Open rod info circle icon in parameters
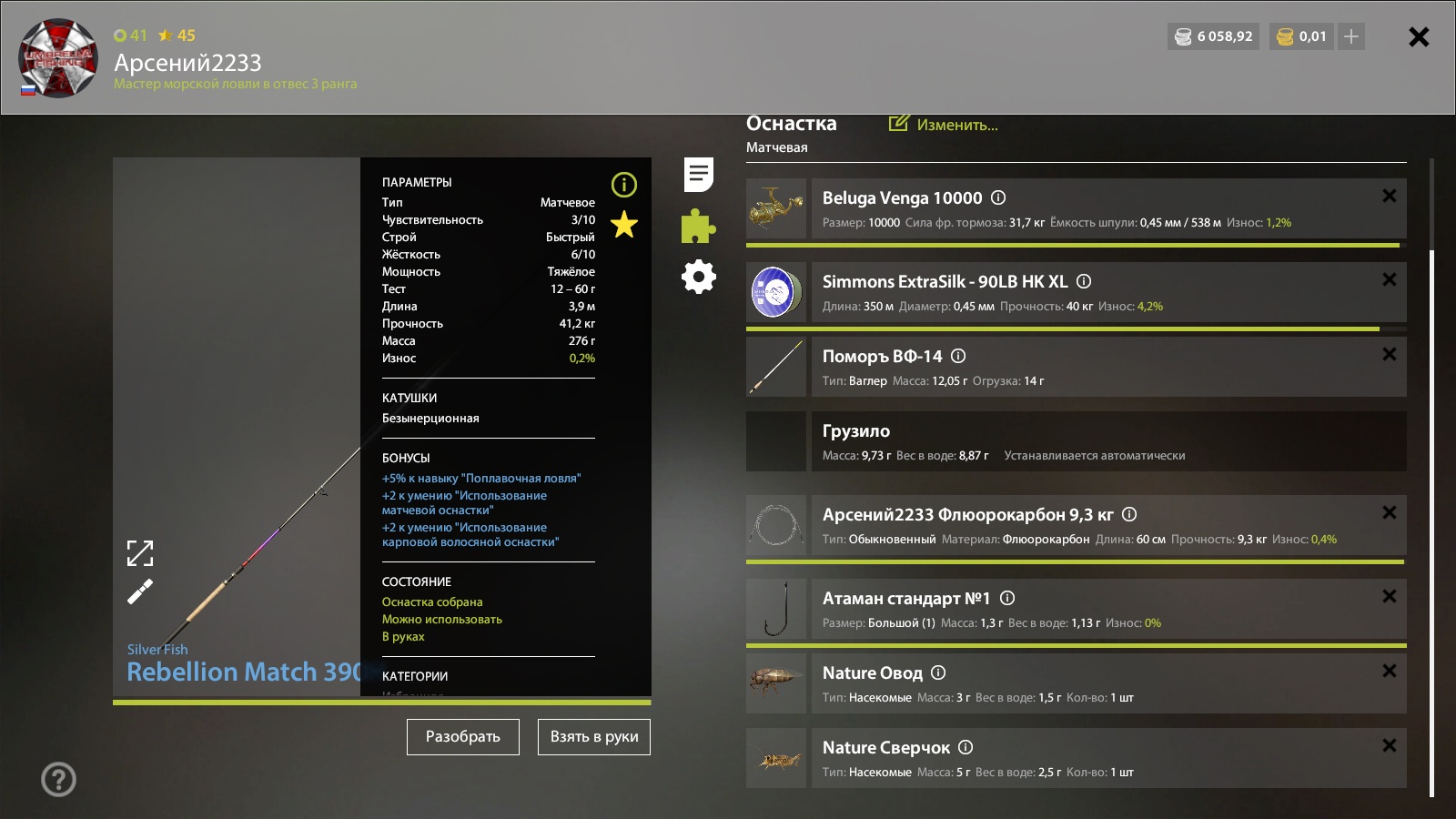The width and height of the screenshot is (1456, 819). [624, 185]
